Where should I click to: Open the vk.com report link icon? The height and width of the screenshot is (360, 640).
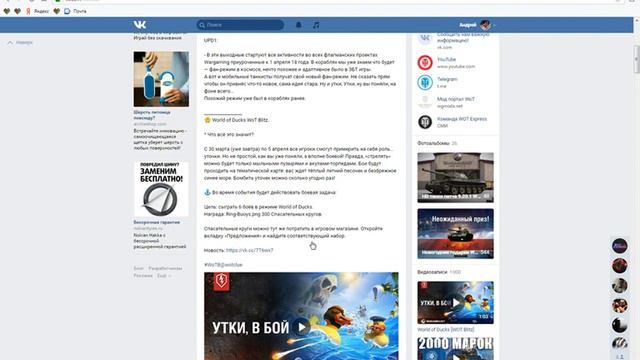click(x=425, y=39)
